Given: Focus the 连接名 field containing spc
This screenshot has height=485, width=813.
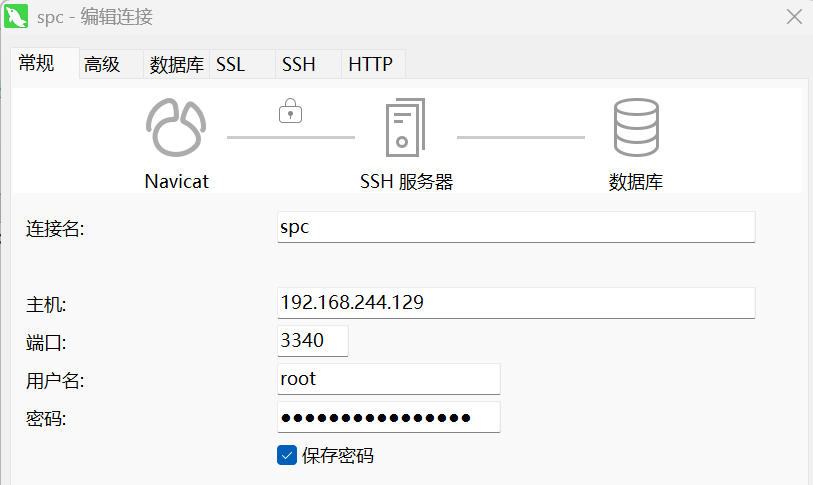Looking at the screenshot, I should tap(515, 227).
